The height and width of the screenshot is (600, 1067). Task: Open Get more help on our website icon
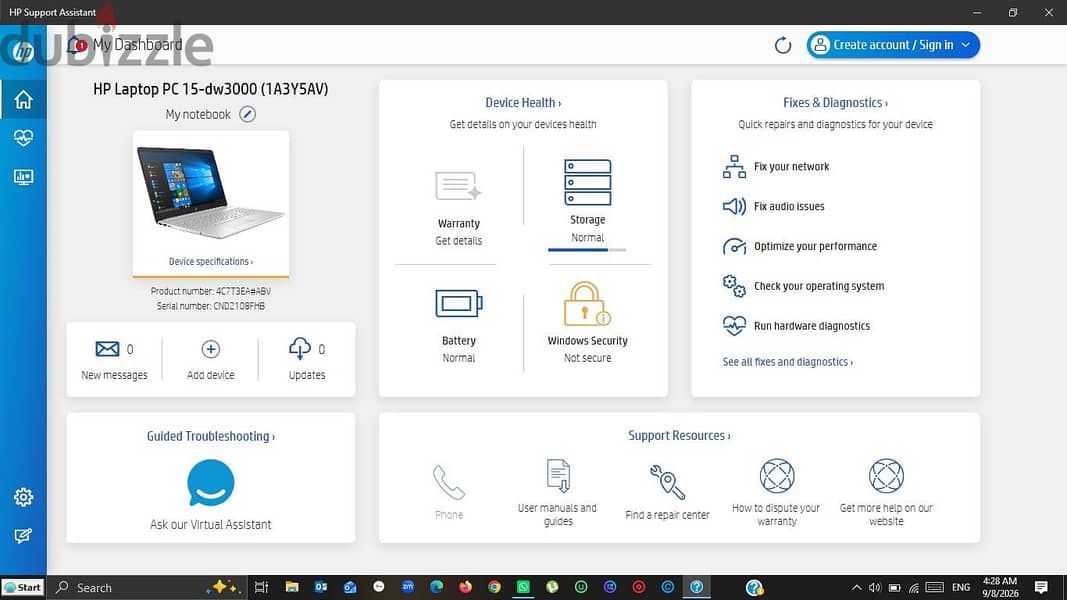(886, 476)
